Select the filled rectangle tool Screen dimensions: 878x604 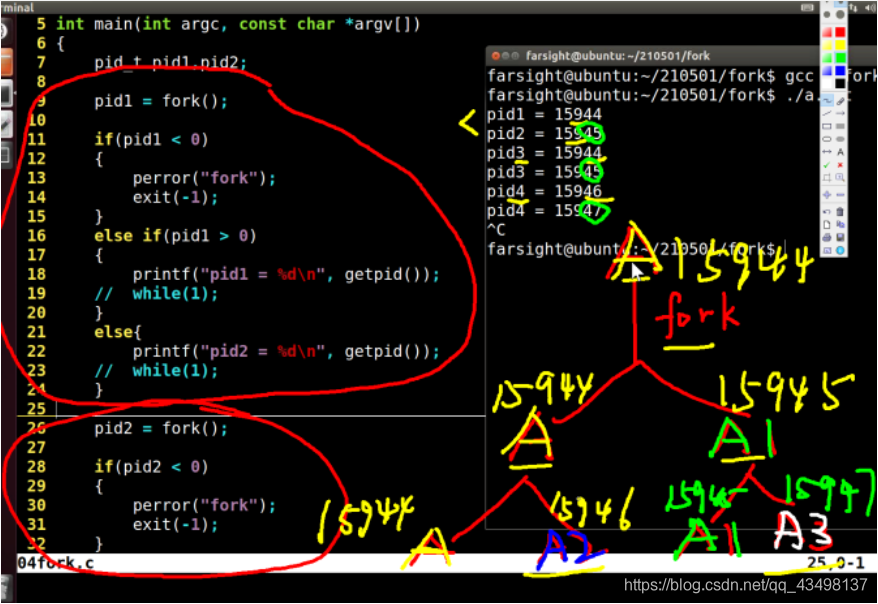(840, 126)
